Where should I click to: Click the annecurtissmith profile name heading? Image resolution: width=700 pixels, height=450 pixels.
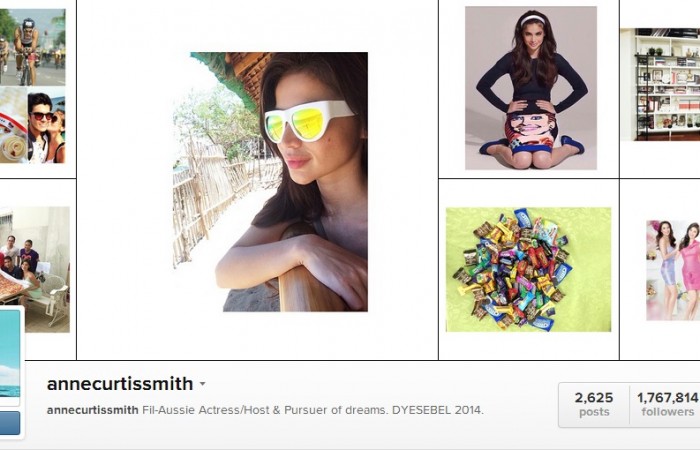pos(120,384)
